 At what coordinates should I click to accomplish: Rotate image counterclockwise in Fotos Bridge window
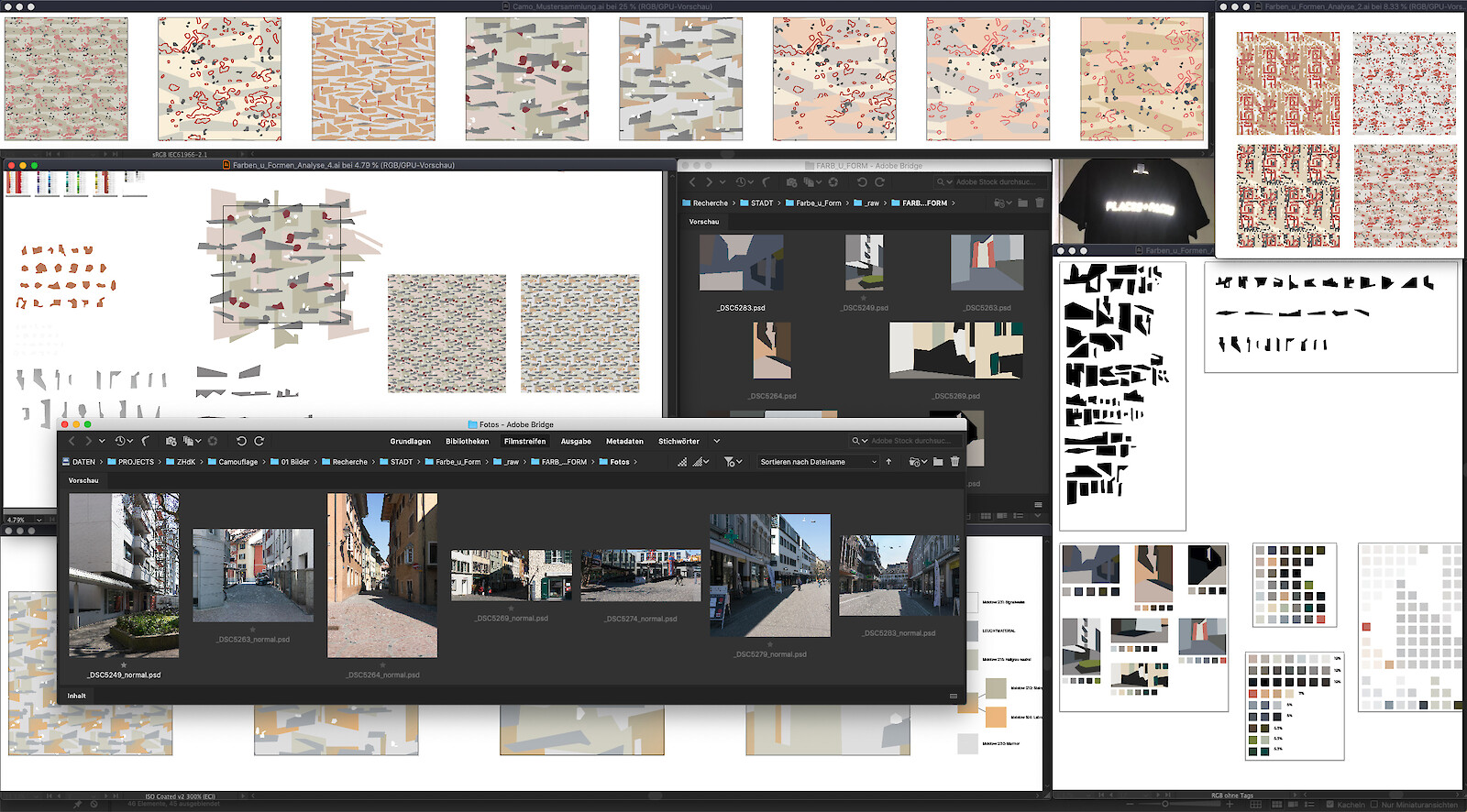(x=241, y=441)
